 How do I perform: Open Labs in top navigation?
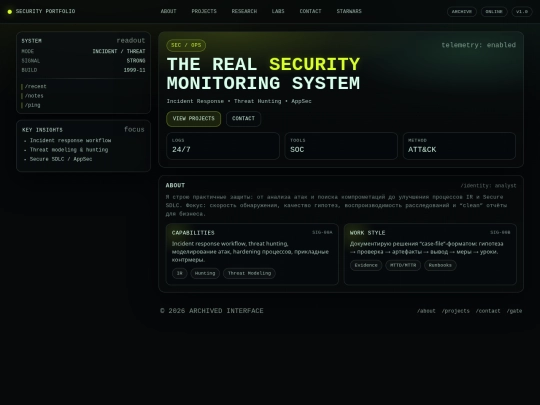pyautogui.click(x=278, y=11)
